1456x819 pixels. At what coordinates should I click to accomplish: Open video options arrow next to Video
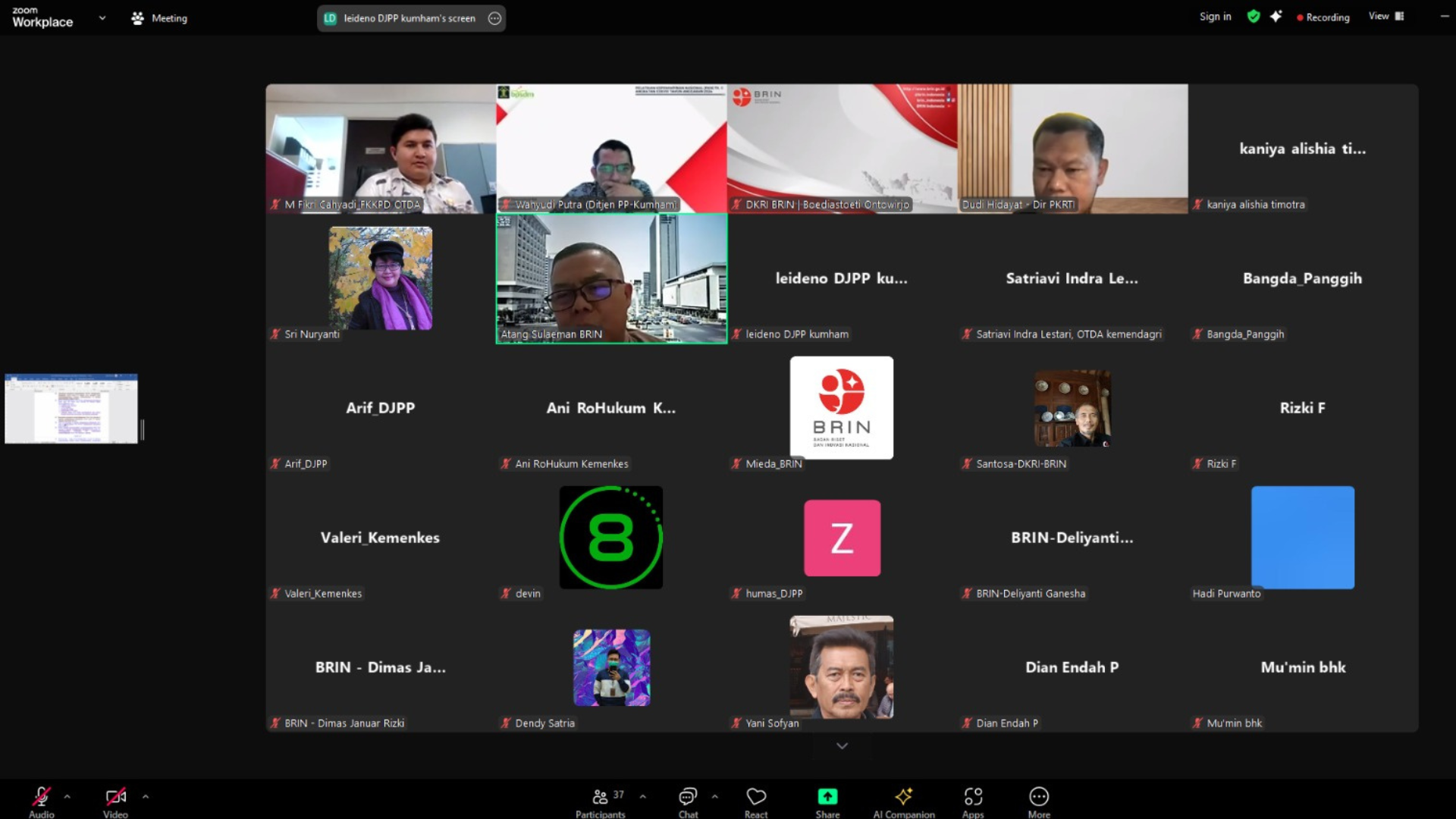tap(146, 796)
